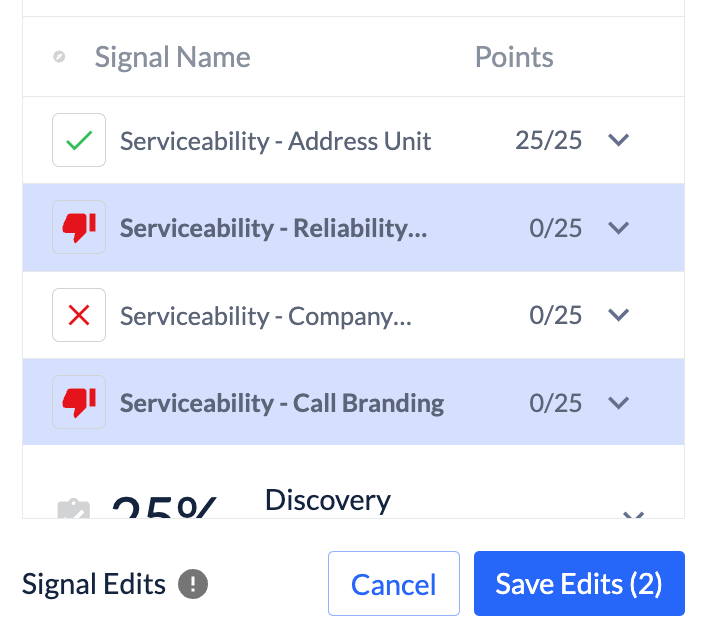Toggle the green checkmark for Address Unit
Screen dimensions: 710x632
(x=79, y=141)
